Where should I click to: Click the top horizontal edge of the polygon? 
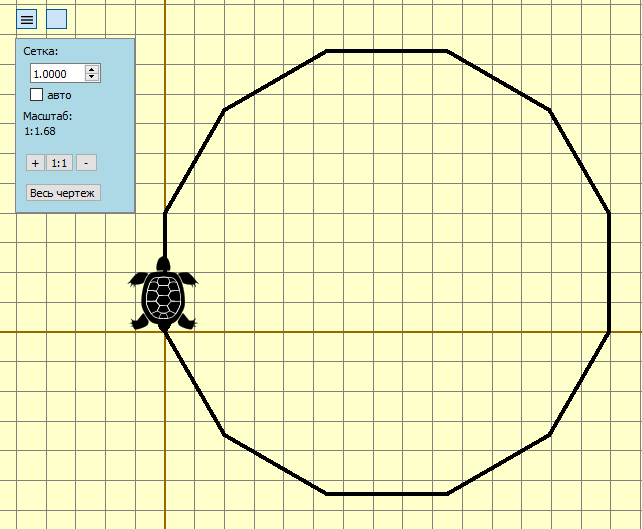pyautogui.click(x=386, y=51)
